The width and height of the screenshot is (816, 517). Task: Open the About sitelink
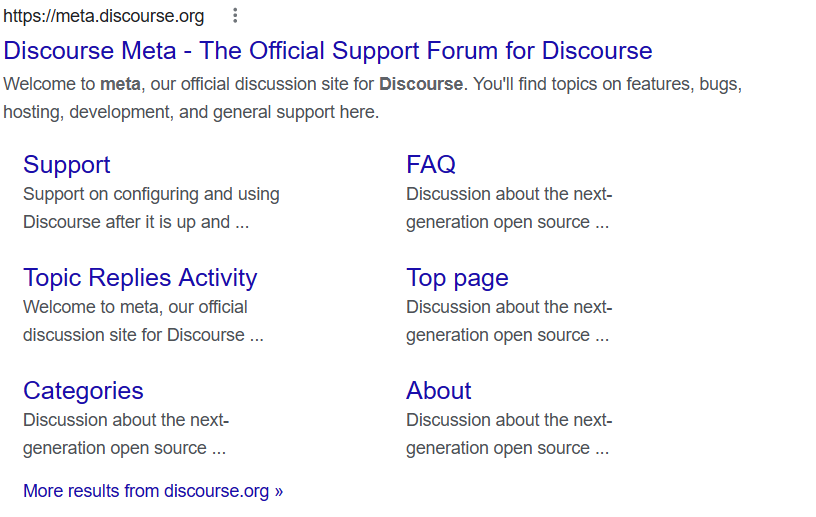pos(438,391)
